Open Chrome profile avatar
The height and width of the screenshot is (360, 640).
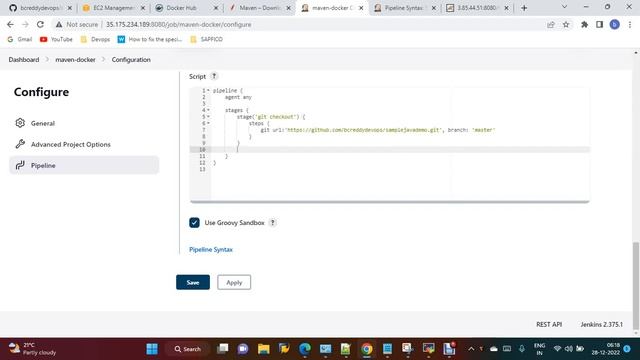614,24
